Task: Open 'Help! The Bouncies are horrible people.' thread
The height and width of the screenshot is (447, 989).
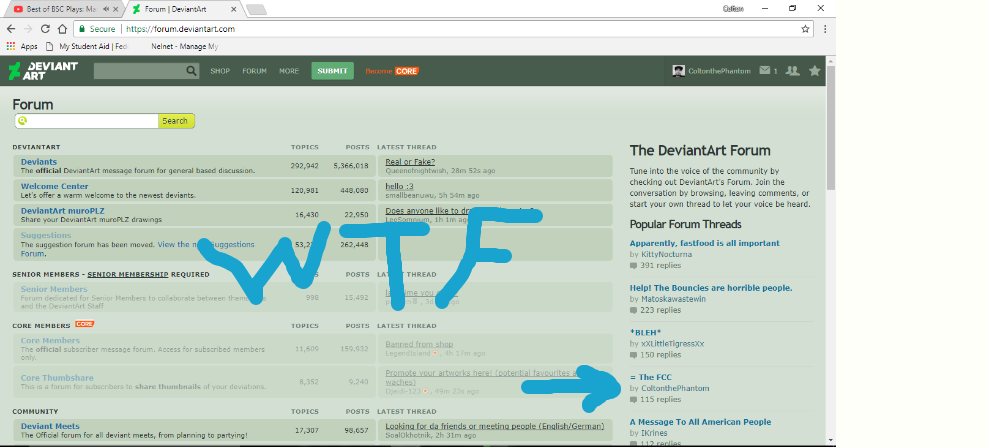Action: click(x=711, y=288)
